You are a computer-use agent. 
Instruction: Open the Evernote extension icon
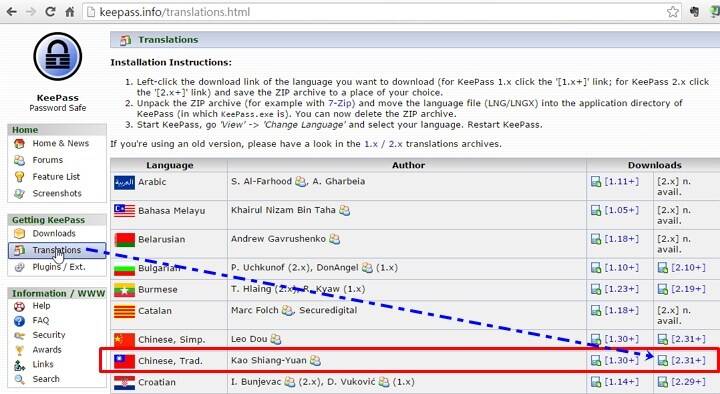694,11
